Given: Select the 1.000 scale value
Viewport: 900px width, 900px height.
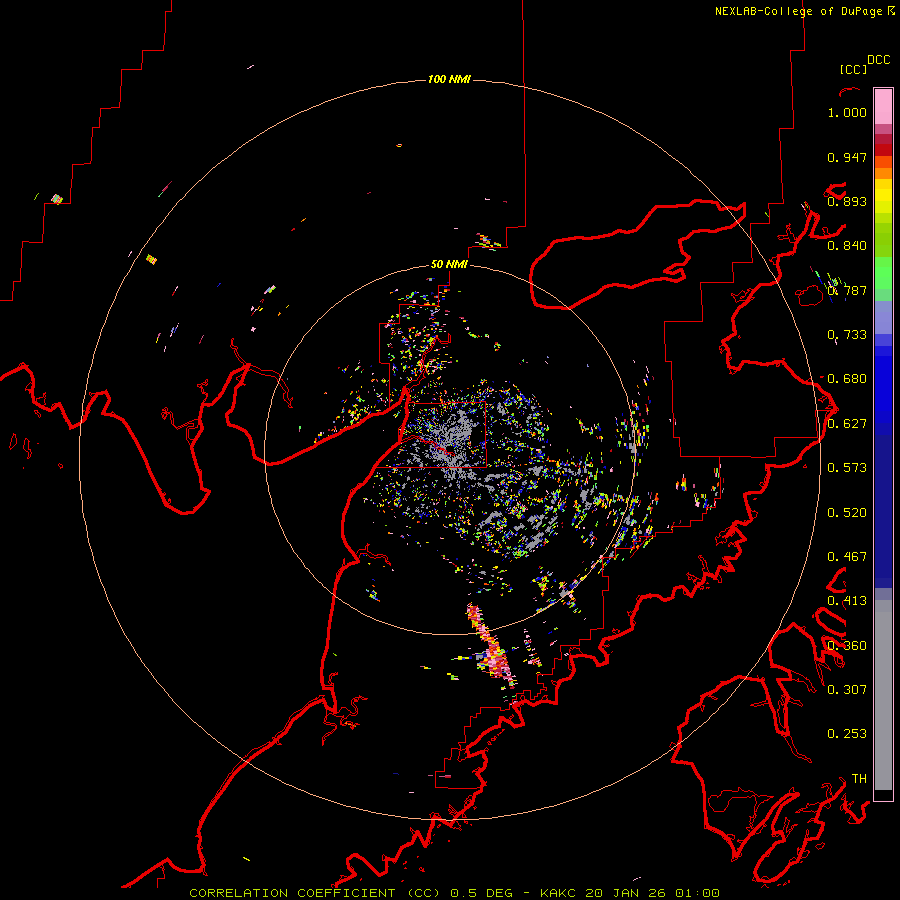Looking at the screenshot, I should coord(847,112).
